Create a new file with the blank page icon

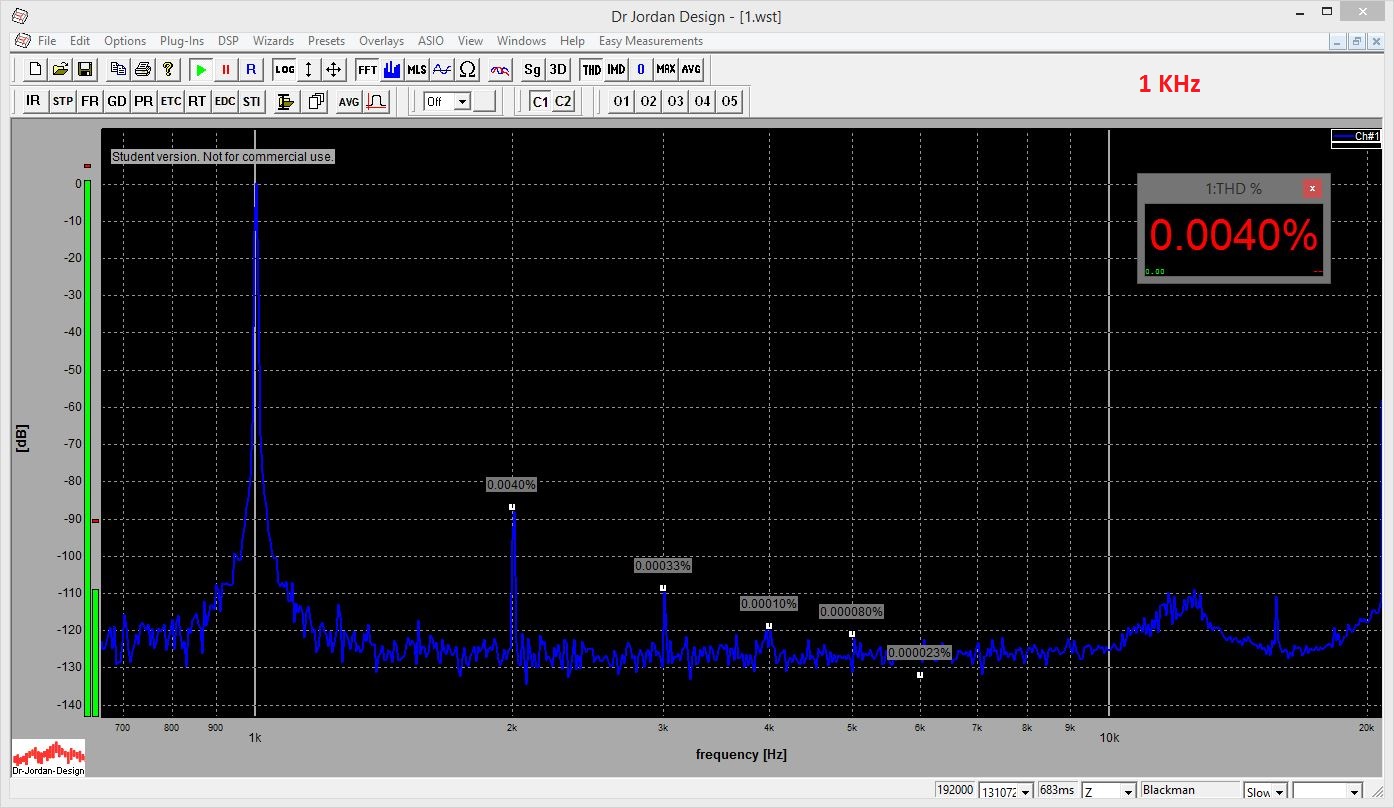(x=36, y=70)
